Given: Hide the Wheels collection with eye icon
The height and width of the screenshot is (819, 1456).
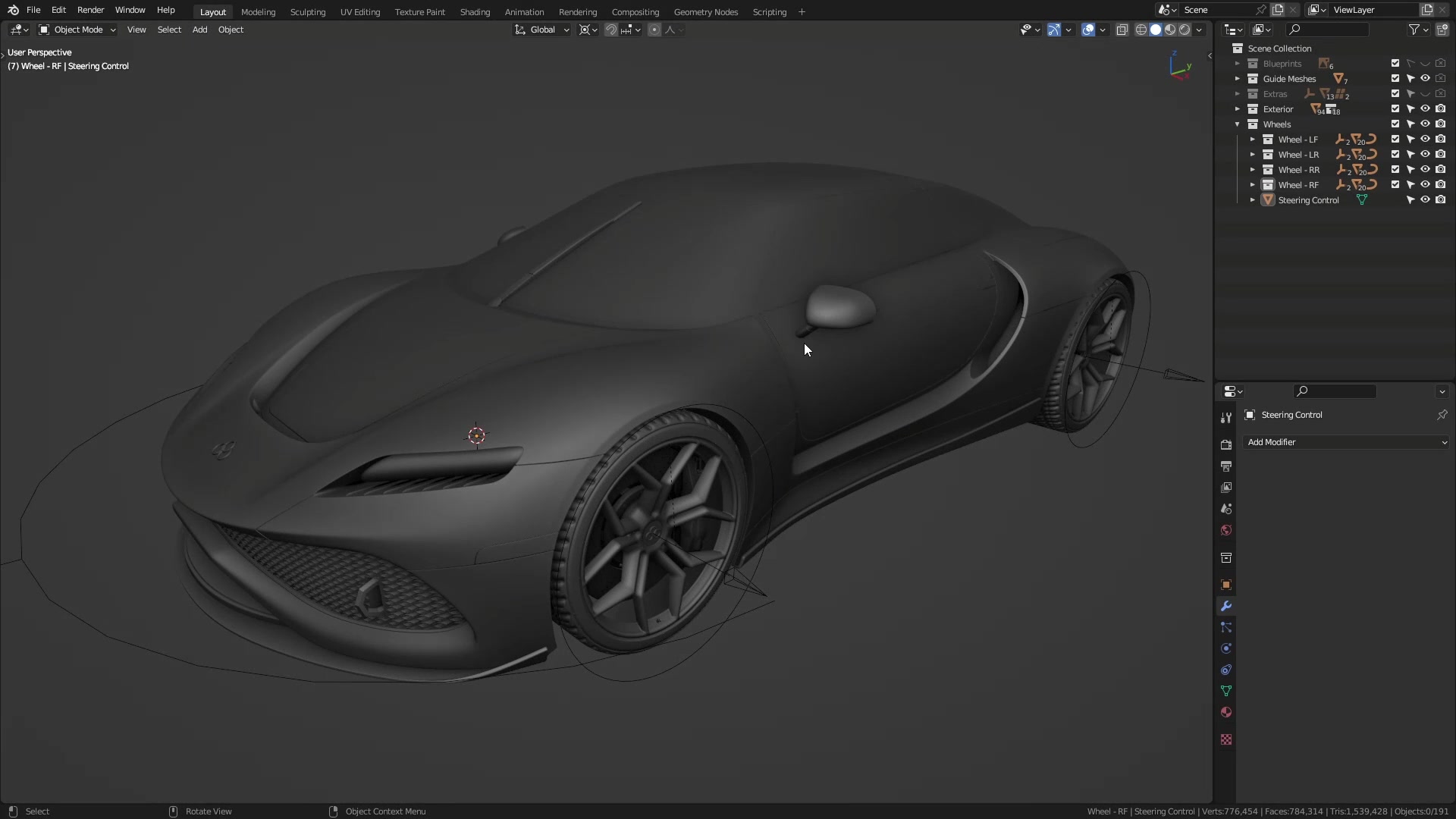Looking at the screenshot, I should (x=1425, y=124).
